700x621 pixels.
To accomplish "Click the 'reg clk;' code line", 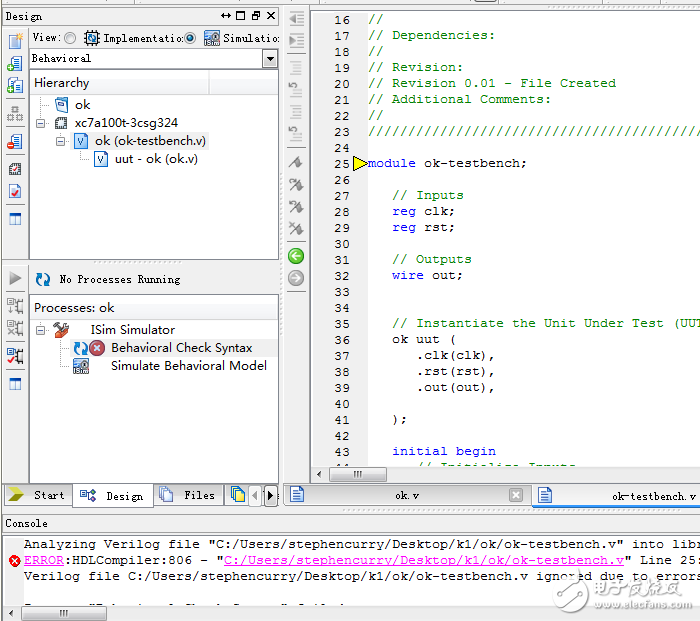I will coord(423,211).
